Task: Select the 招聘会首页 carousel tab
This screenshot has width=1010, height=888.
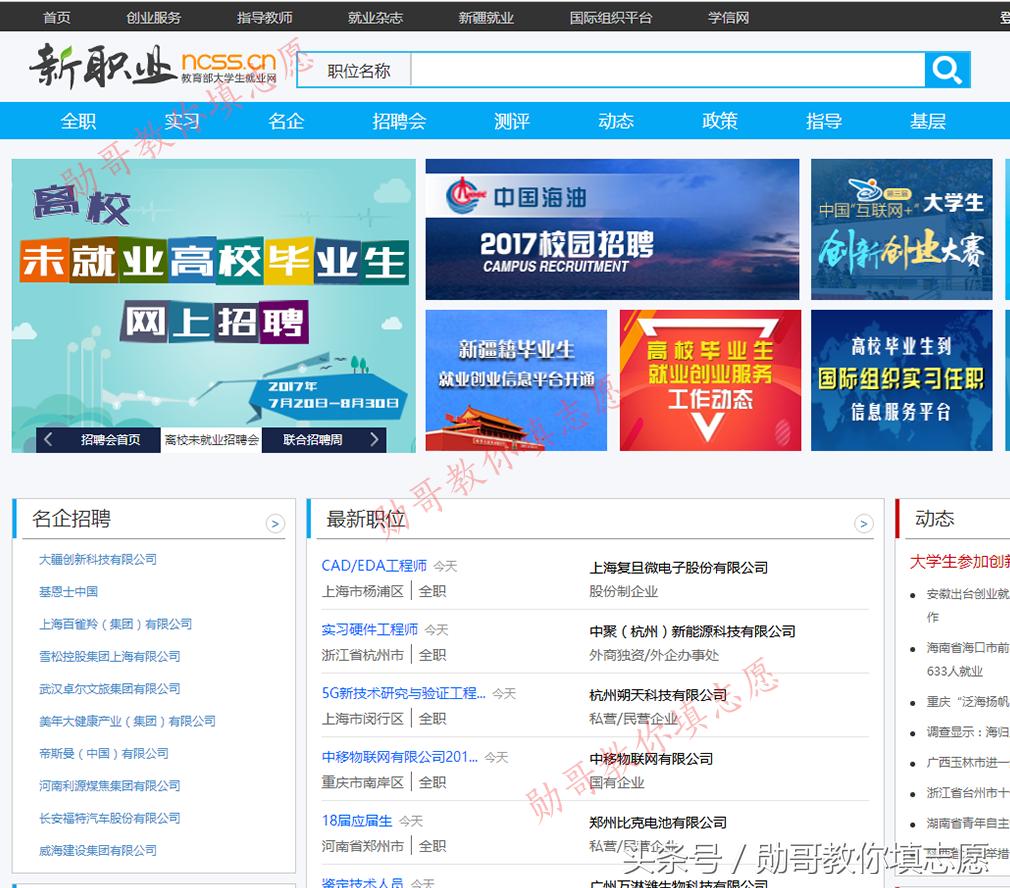Action: click(112, 440)
